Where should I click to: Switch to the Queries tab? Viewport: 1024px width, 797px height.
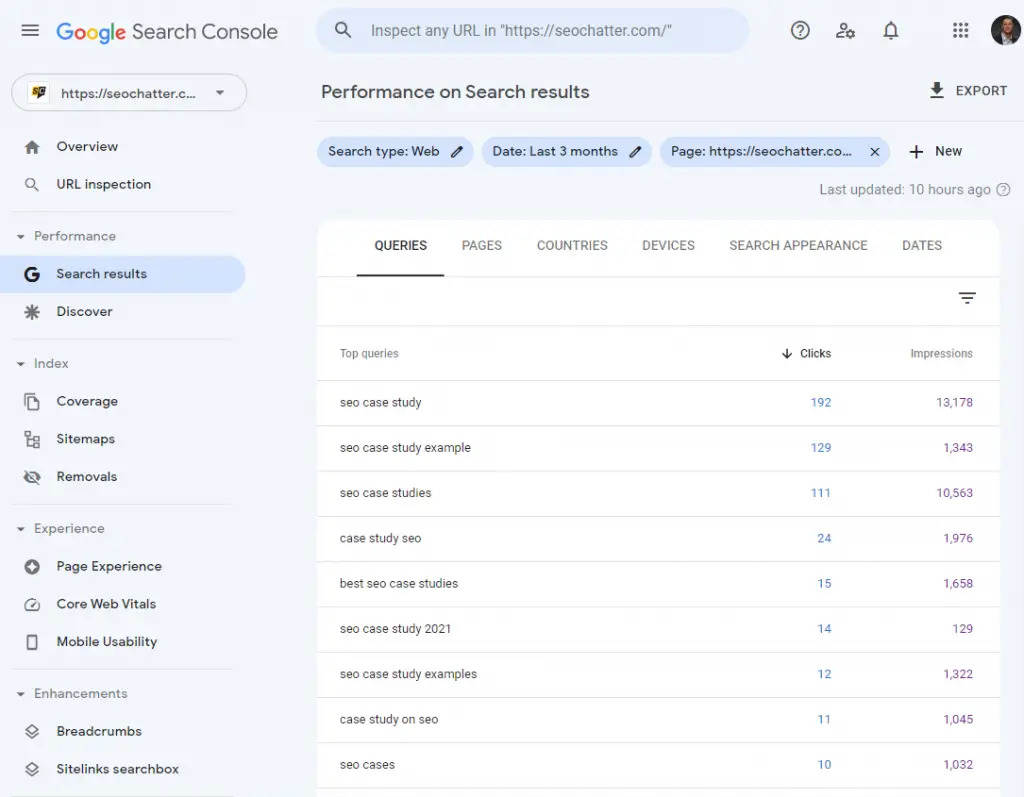(x=400, y=246)
